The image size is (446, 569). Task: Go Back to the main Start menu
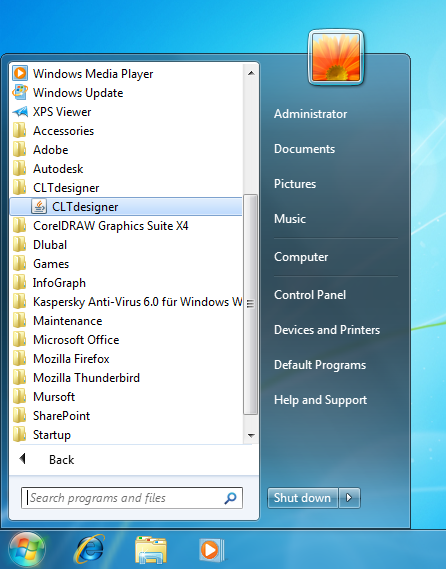coord(134,459)
